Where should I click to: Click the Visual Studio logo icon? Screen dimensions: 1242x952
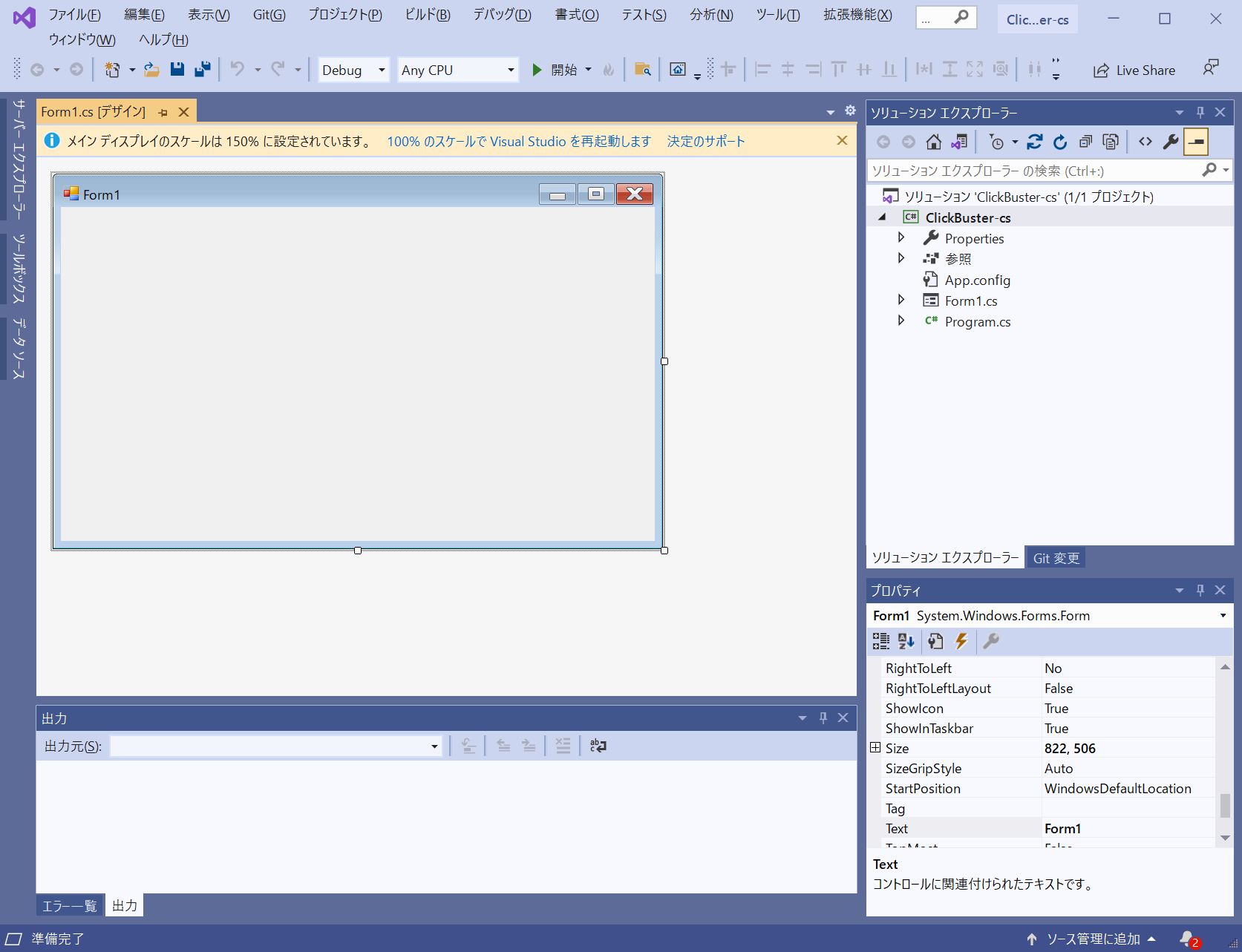pyautogui.click(x=24, y=17)
